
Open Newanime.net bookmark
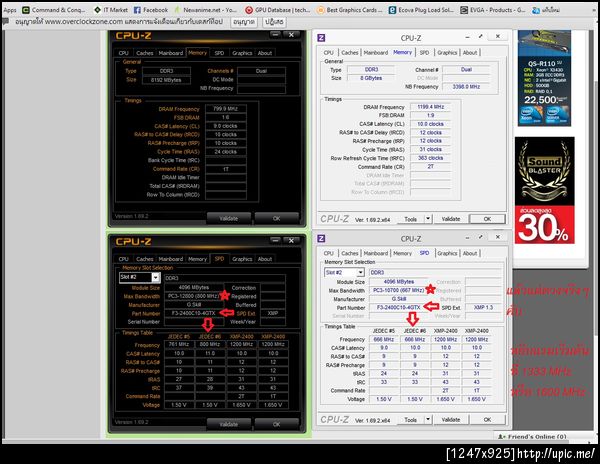(x=205, y=10)
